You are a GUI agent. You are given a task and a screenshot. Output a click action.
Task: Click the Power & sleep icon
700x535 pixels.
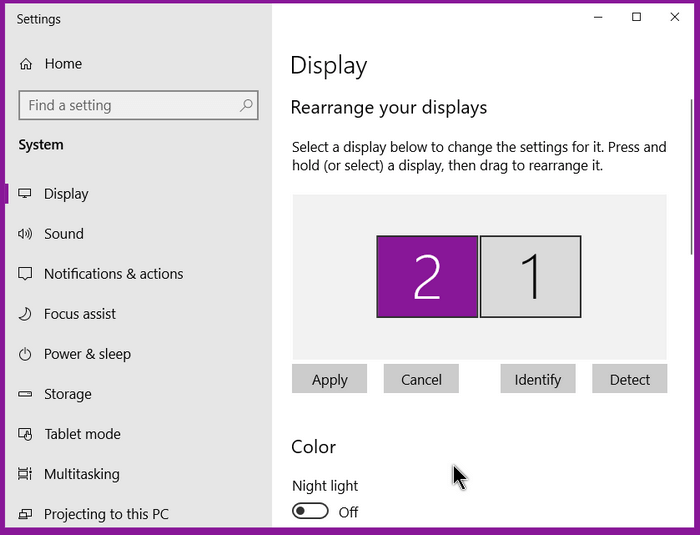[x=25, y=354]
